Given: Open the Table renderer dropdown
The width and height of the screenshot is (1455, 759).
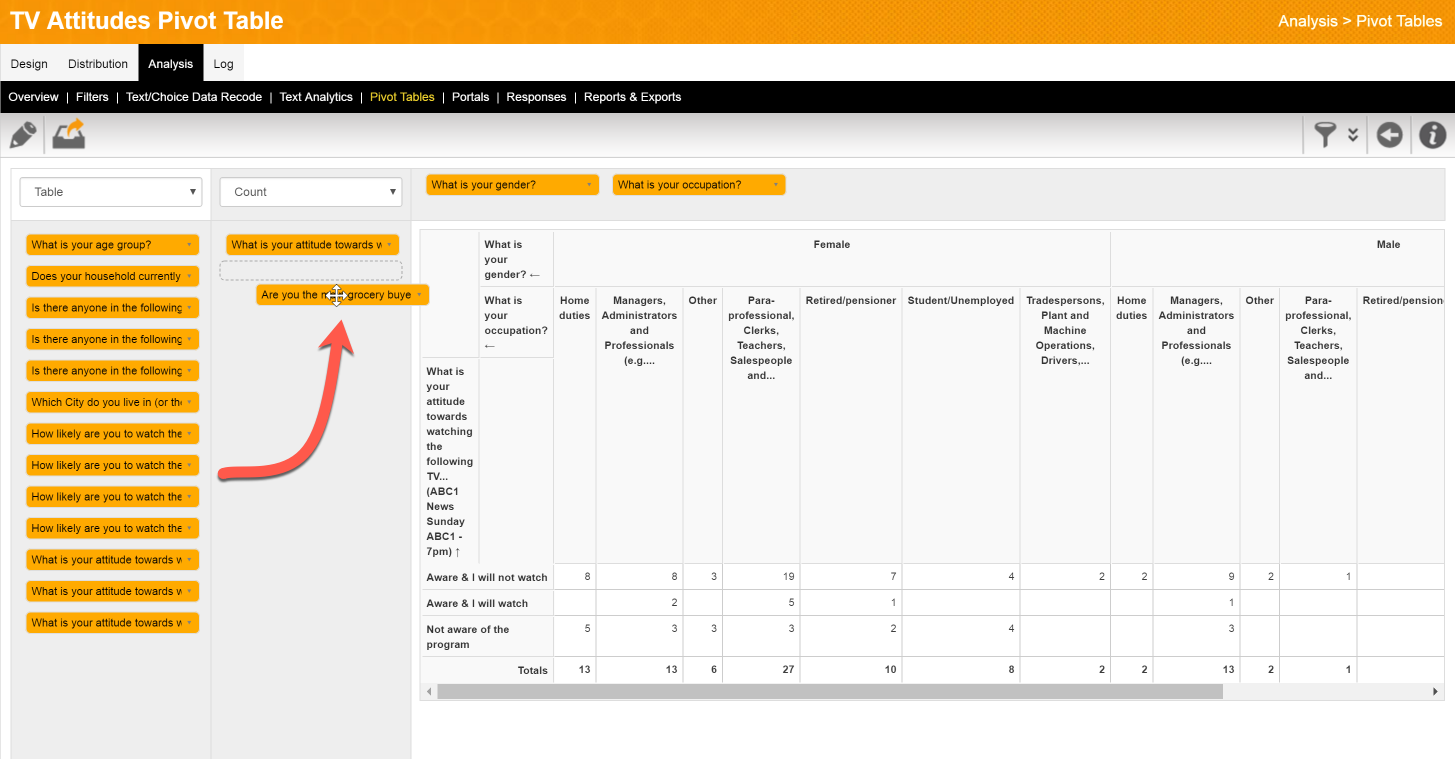Looking at the screenshot, I should (111, 192).
